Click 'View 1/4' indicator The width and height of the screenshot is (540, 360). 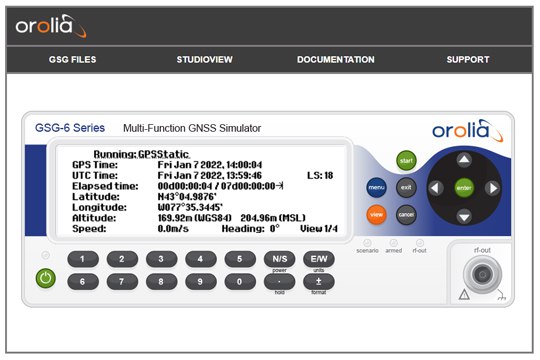click(319, 229)
